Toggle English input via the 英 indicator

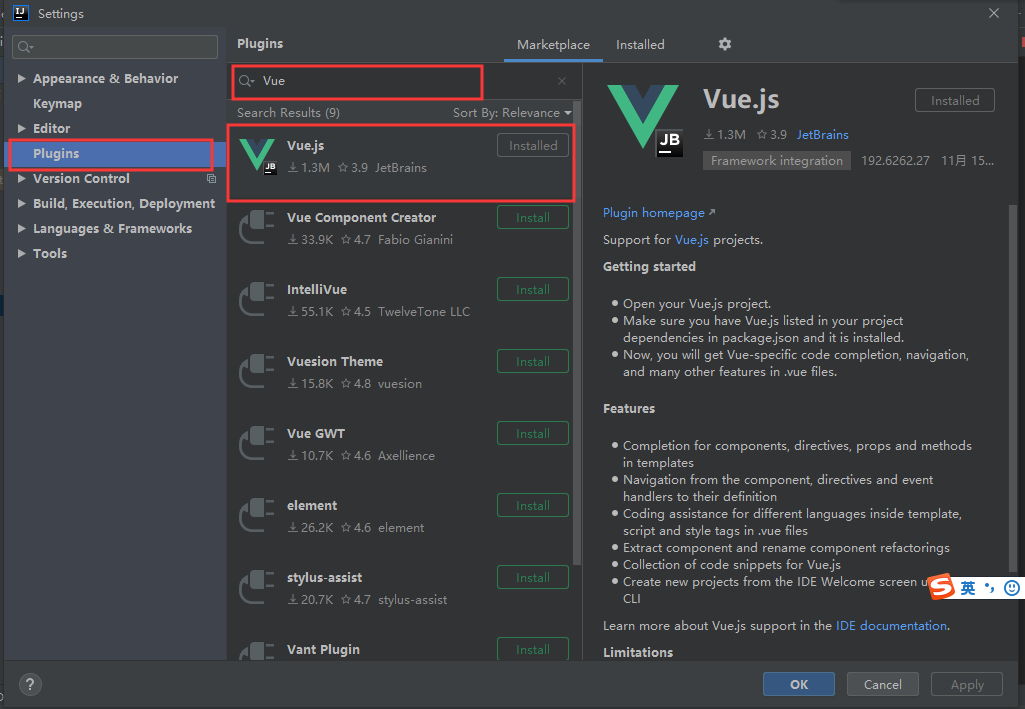969,588
